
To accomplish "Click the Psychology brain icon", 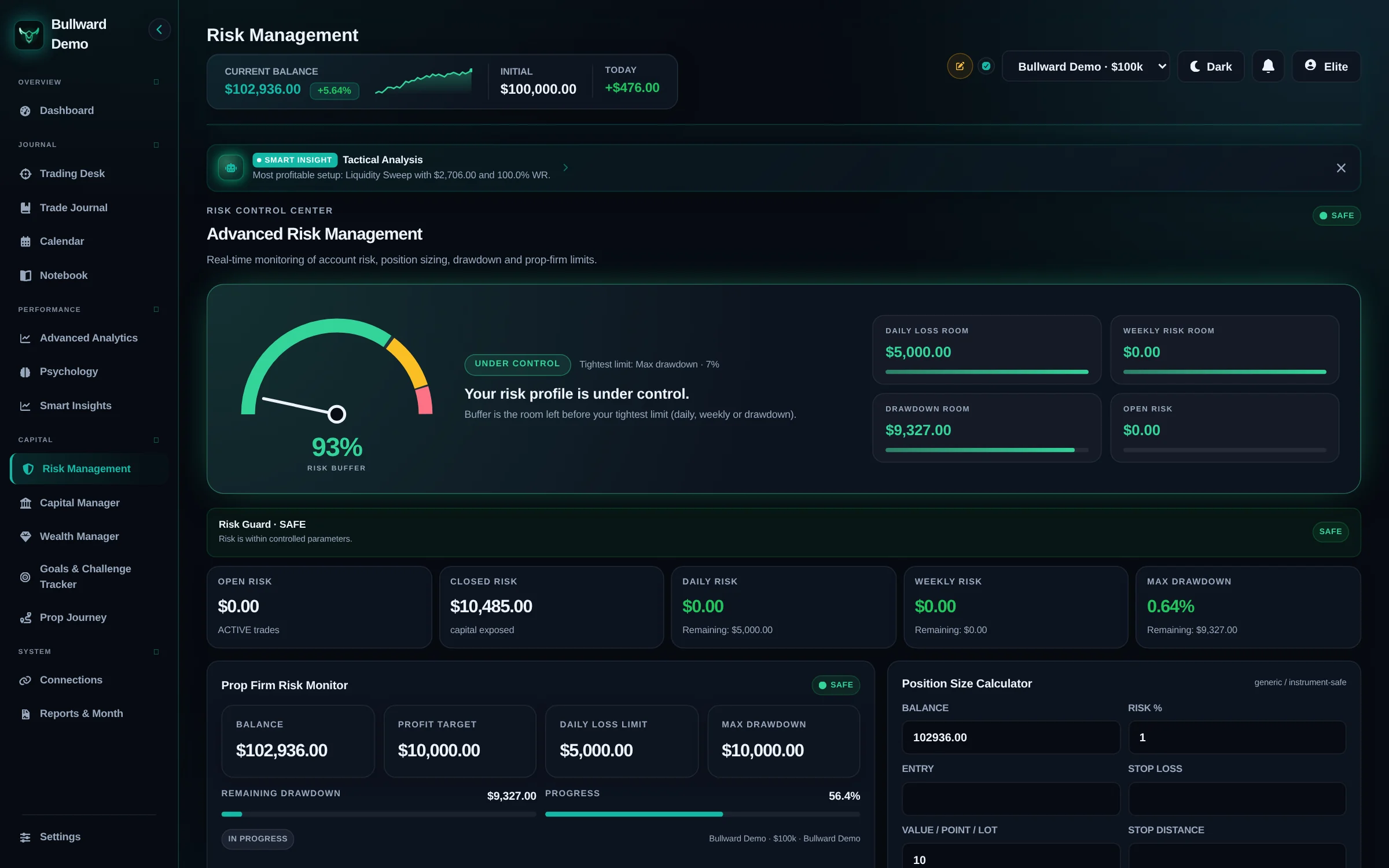I will pos(25,372).
